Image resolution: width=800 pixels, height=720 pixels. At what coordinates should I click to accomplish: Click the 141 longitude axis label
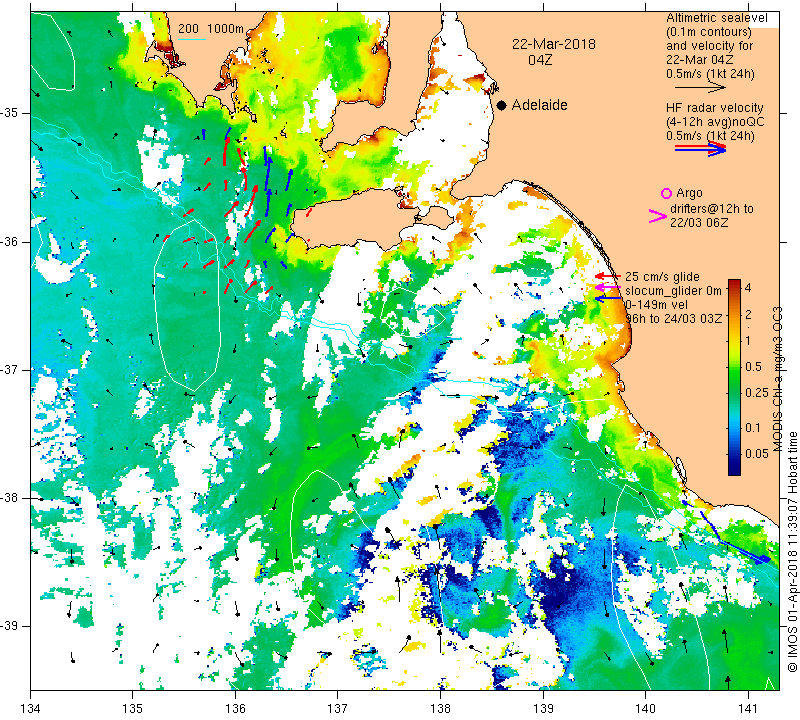pyautogui.click(x=748, y=709)
